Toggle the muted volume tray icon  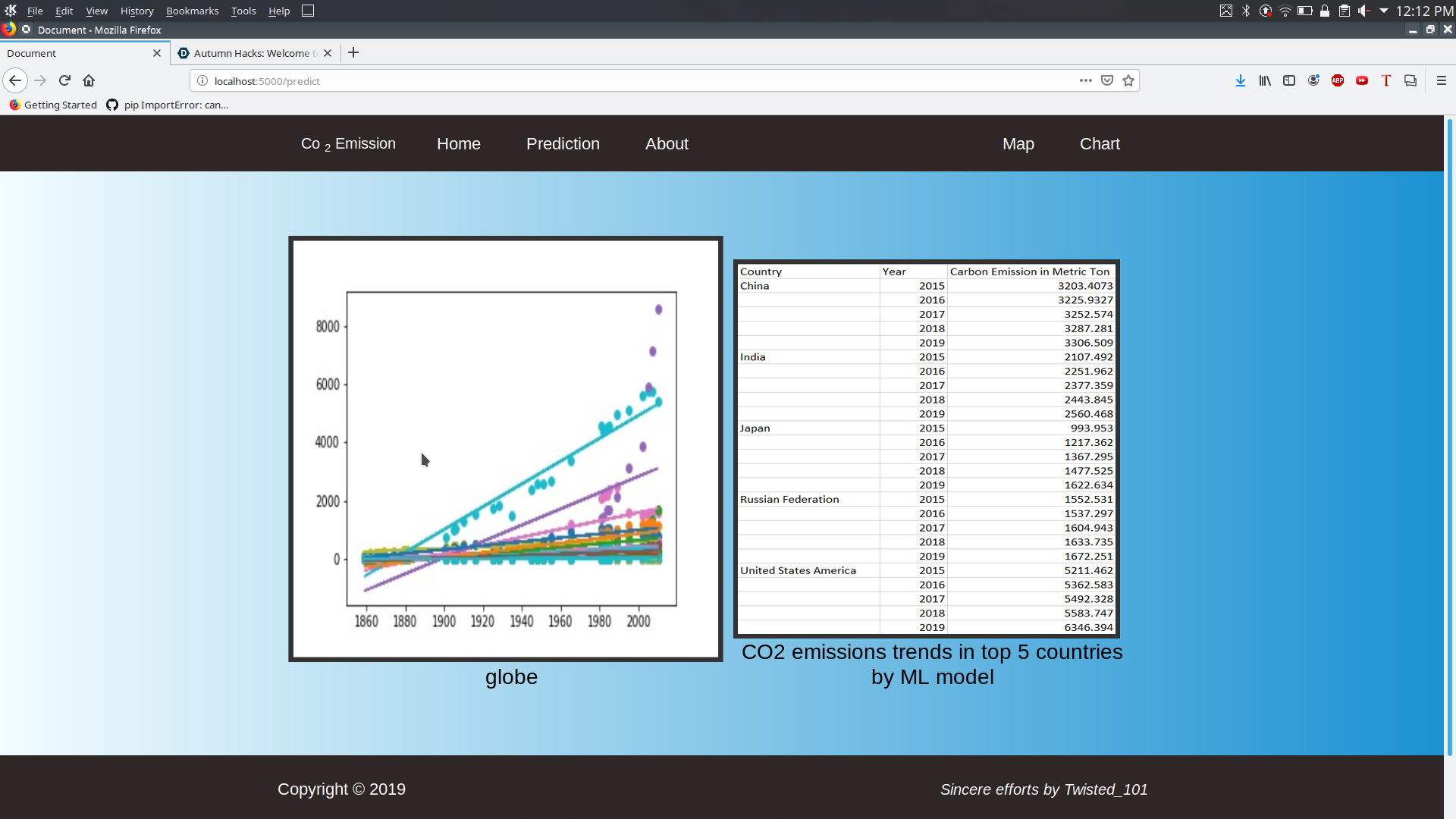[1363, 11]
